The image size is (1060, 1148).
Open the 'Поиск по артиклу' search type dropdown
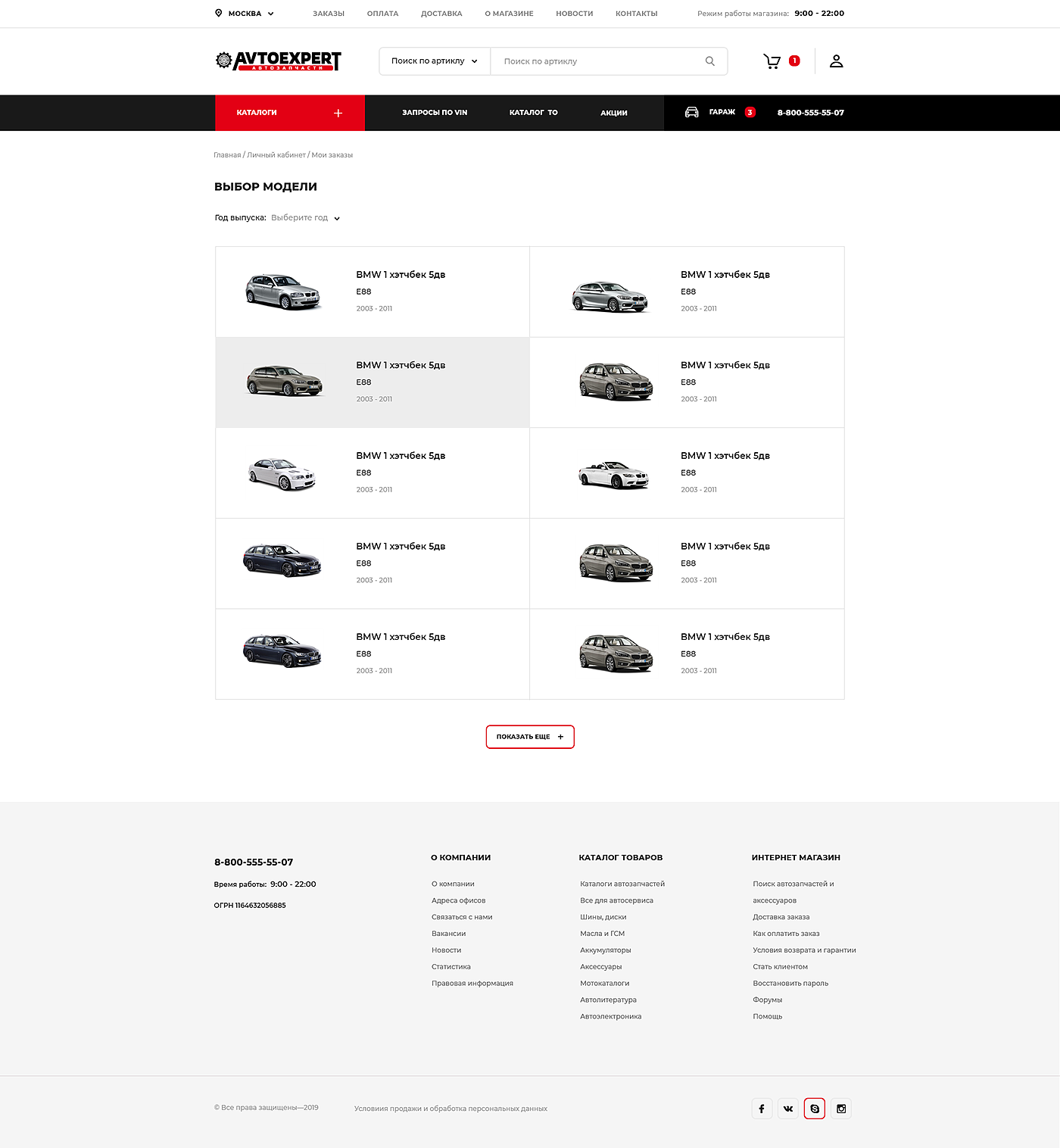[435, 61]
